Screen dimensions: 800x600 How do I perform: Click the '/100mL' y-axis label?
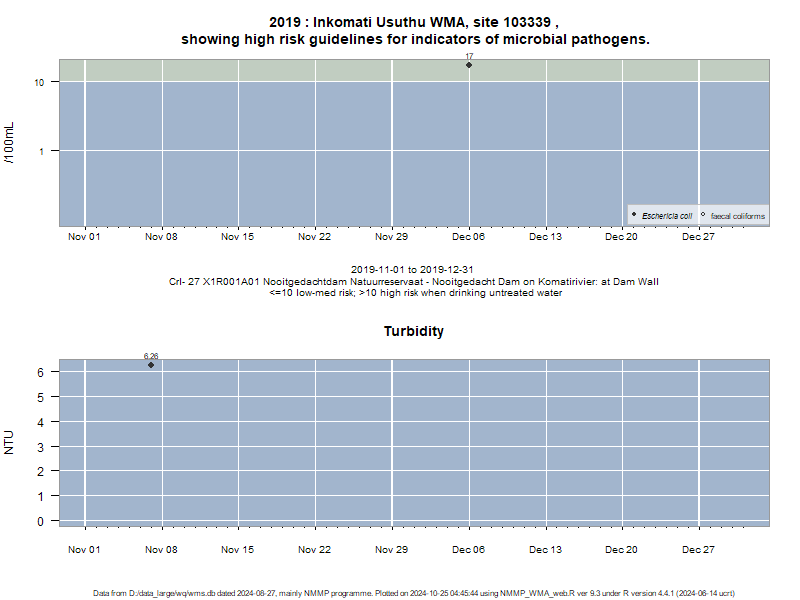[9, 143]
